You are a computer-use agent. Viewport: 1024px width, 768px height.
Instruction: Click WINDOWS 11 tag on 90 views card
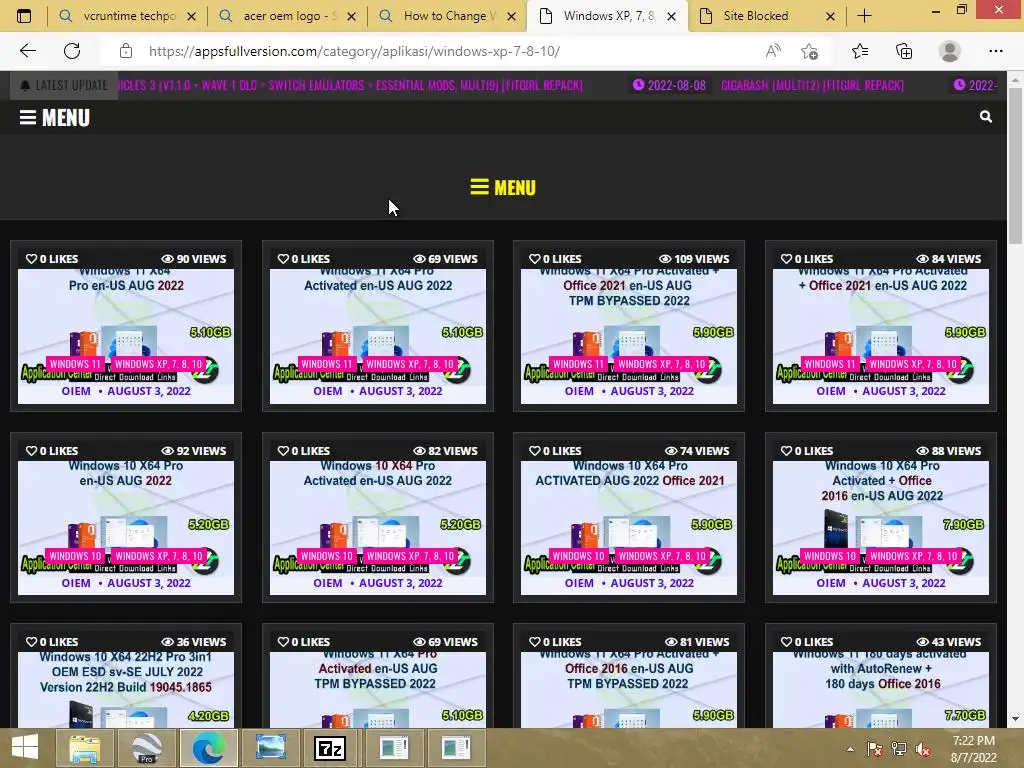76,364
